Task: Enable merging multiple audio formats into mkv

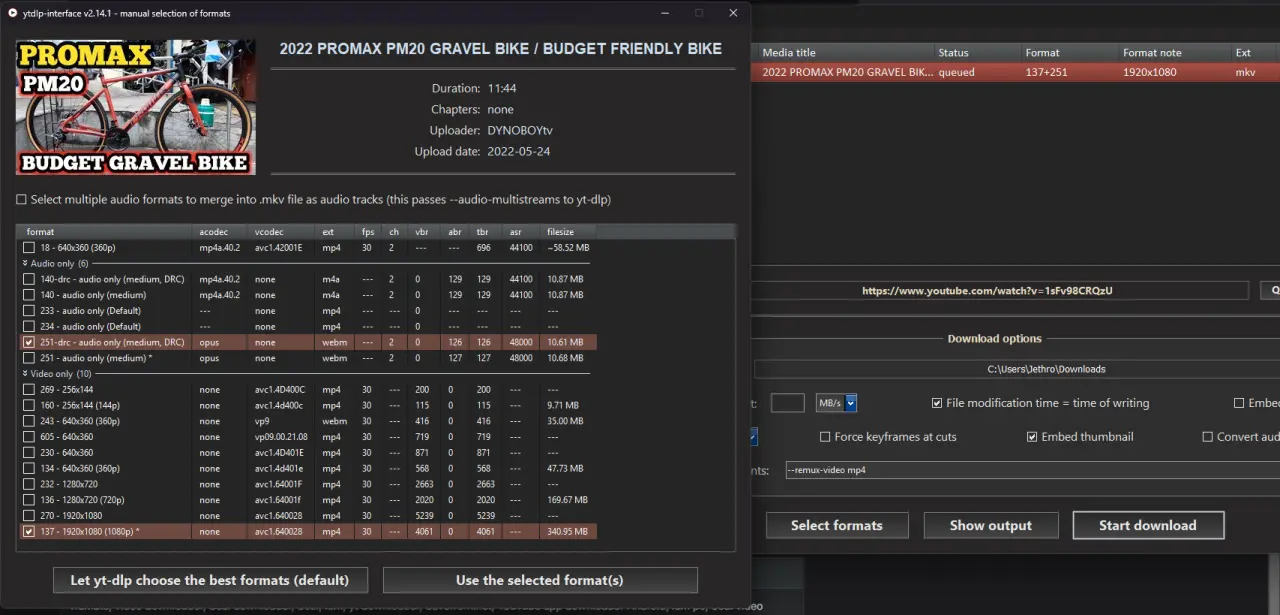Action: point(21,200)
